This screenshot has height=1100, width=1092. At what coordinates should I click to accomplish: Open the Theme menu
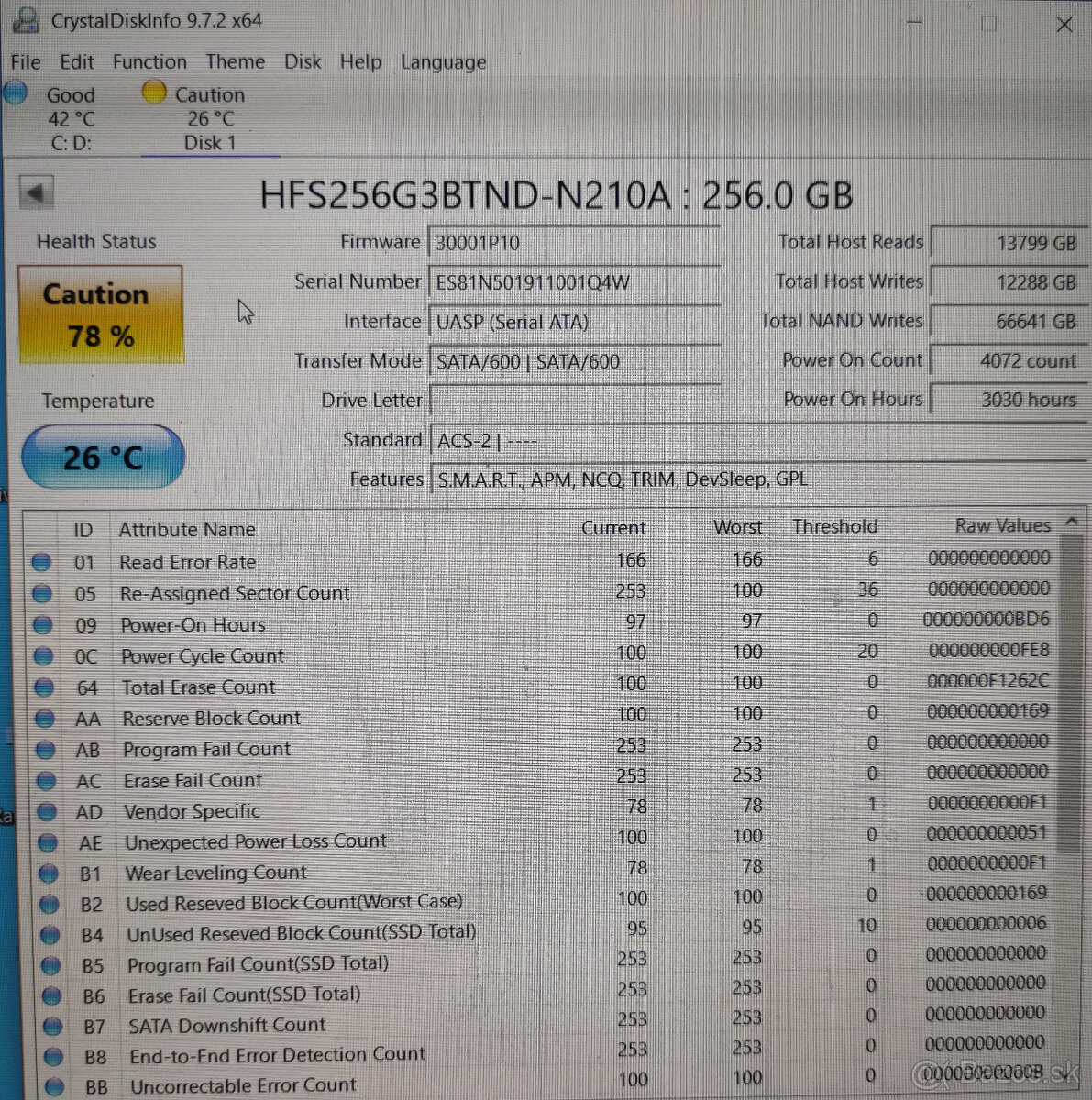click(x=235, y=61)
